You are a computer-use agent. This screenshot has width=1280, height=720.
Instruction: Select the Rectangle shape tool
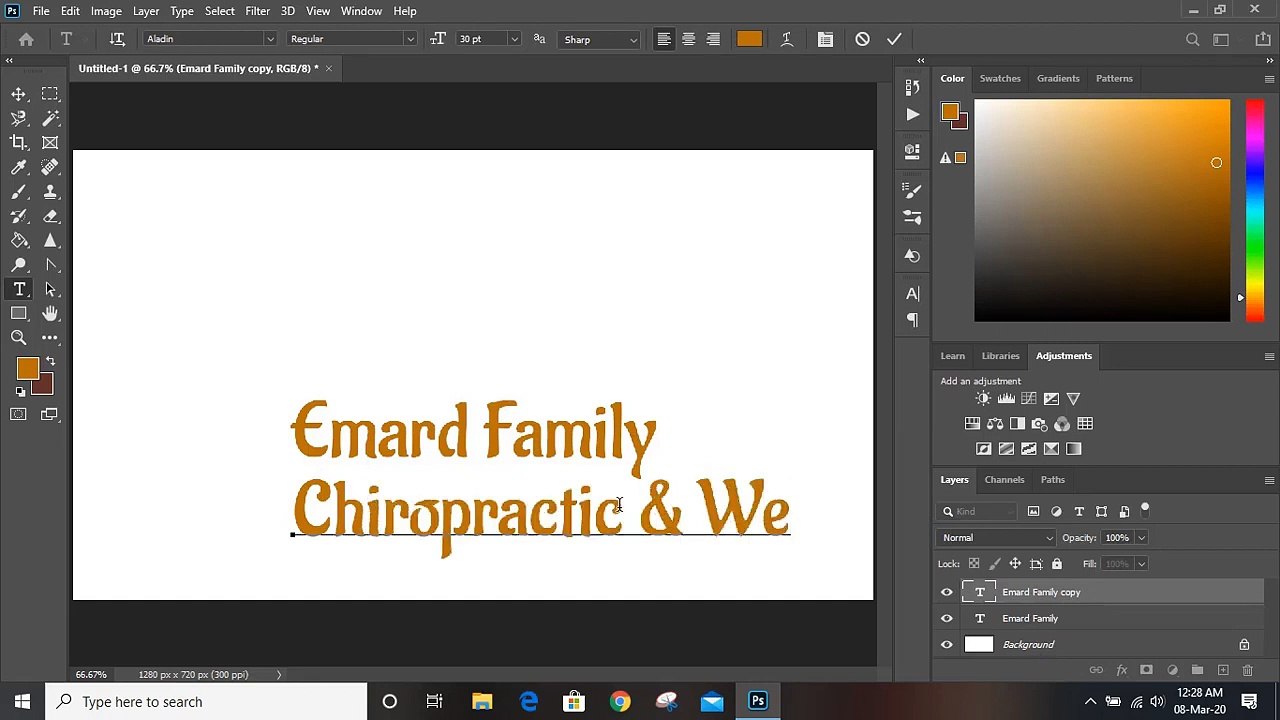pos(19,314)
